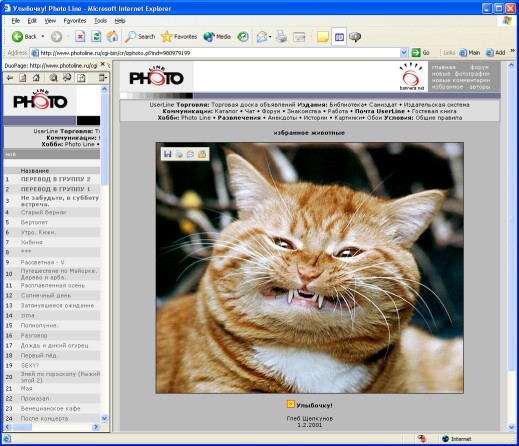Show browsing History
Screen dimensions: 519x446
(243, 37)
